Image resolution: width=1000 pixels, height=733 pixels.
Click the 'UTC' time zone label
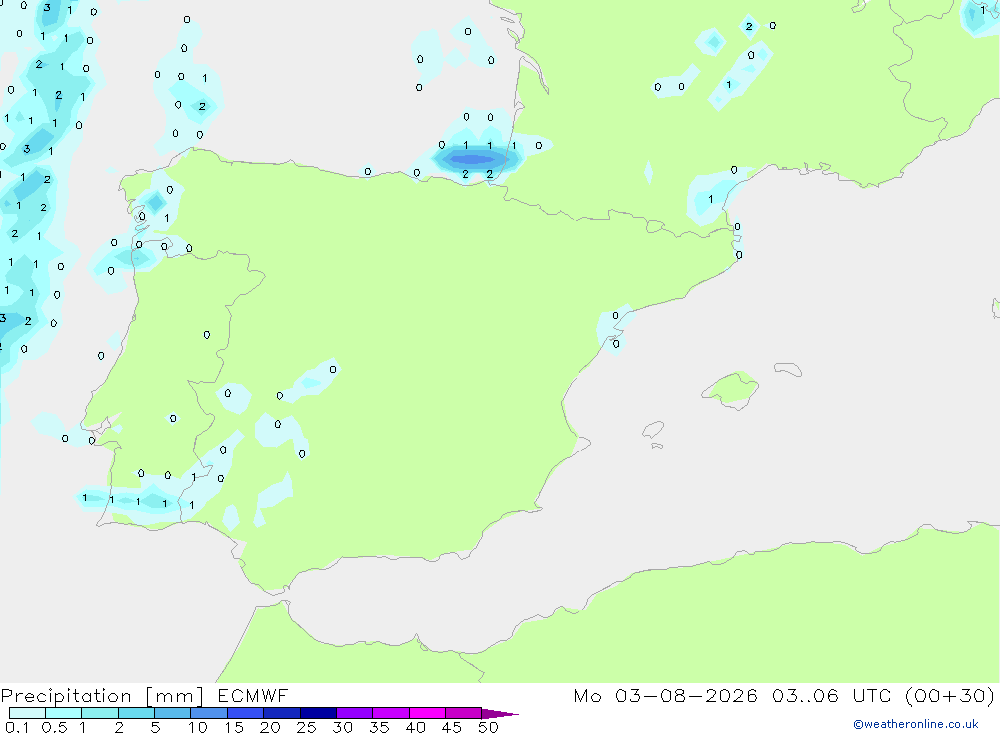[872, 695]
